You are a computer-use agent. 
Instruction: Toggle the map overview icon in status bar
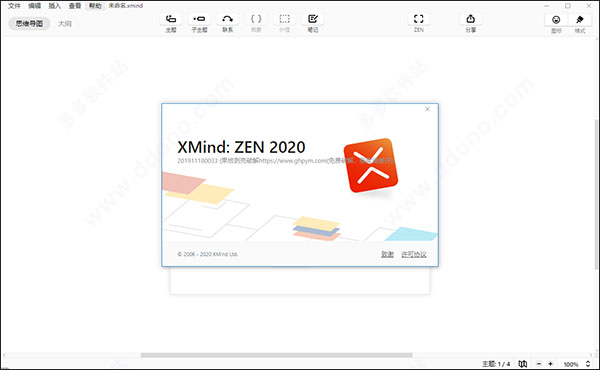click(x=523, y=364)
